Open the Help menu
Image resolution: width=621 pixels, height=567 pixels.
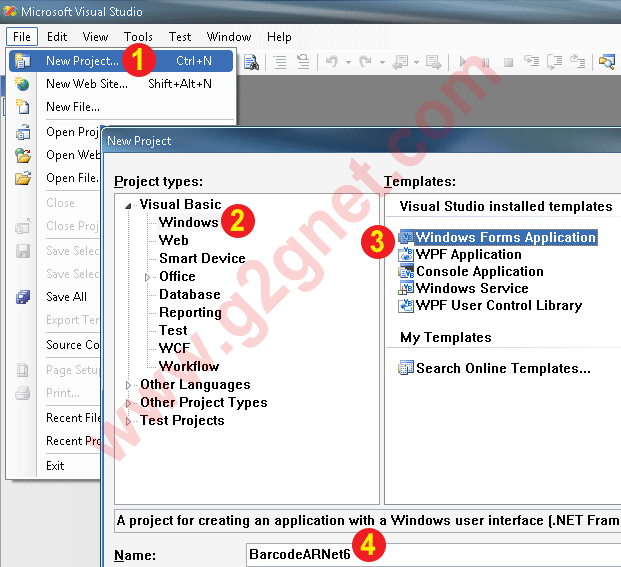click(279, 37)
